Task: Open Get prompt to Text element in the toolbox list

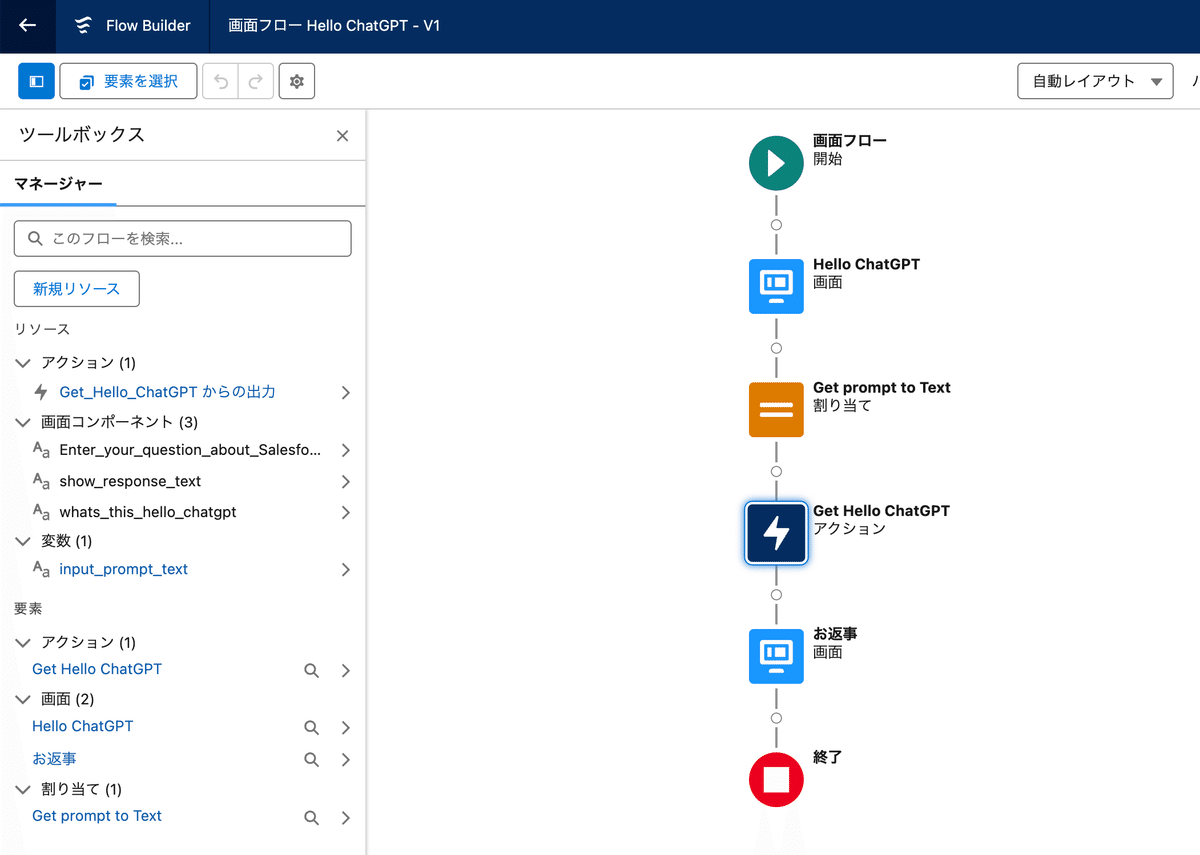Action: click(x=97, y=816)
